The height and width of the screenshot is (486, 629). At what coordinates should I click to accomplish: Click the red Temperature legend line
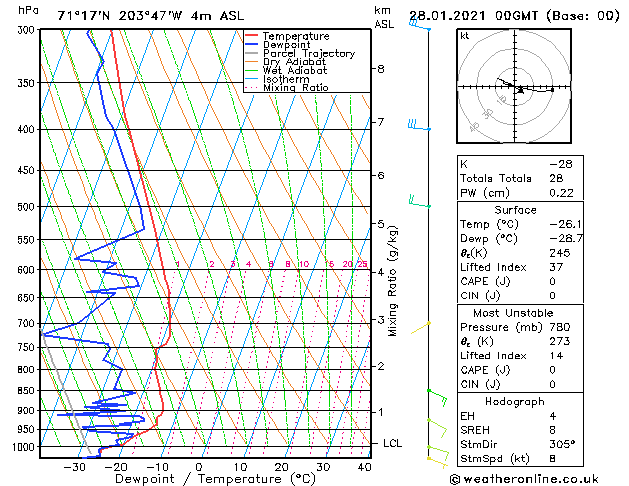[x=252, y=36]
